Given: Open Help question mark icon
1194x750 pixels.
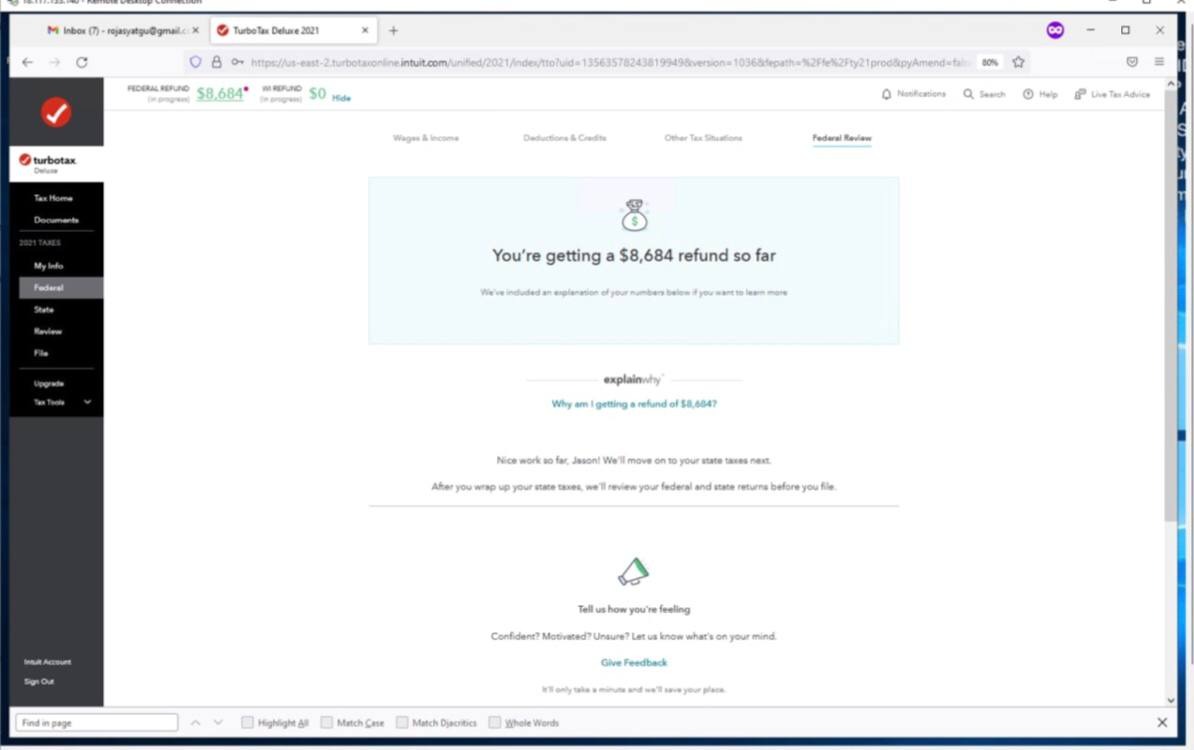Looking at the screenshot, I should pos(1028,94).
